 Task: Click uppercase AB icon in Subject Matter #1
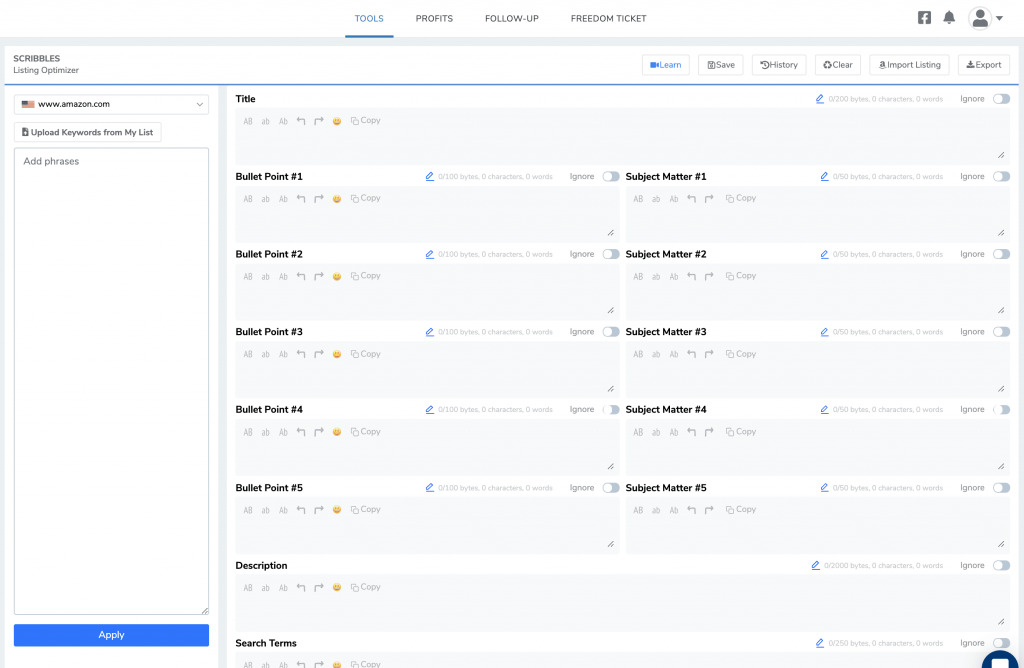[x=638, y=199]
